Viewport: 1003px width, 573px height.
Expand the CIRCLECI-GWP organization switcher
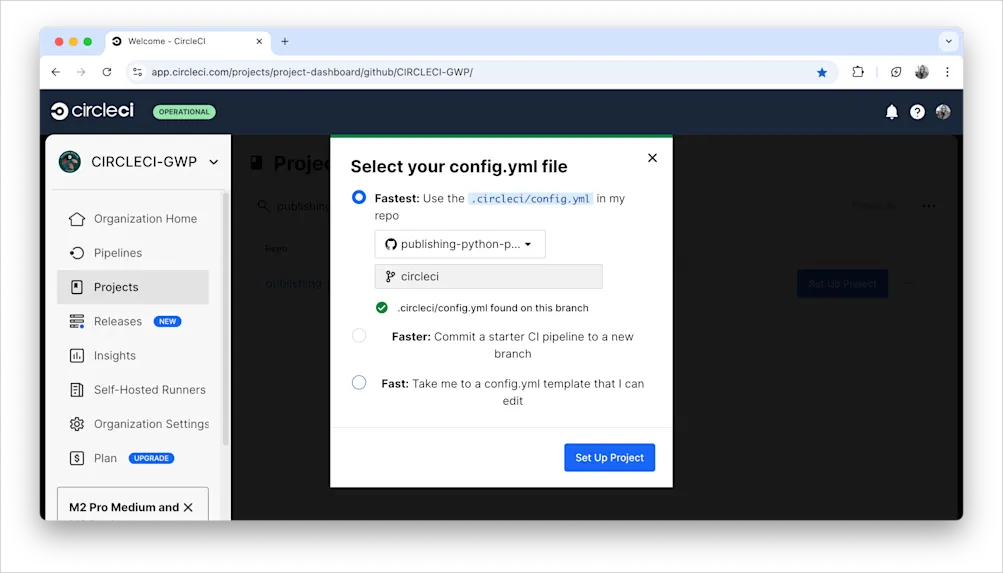(214, 162)
